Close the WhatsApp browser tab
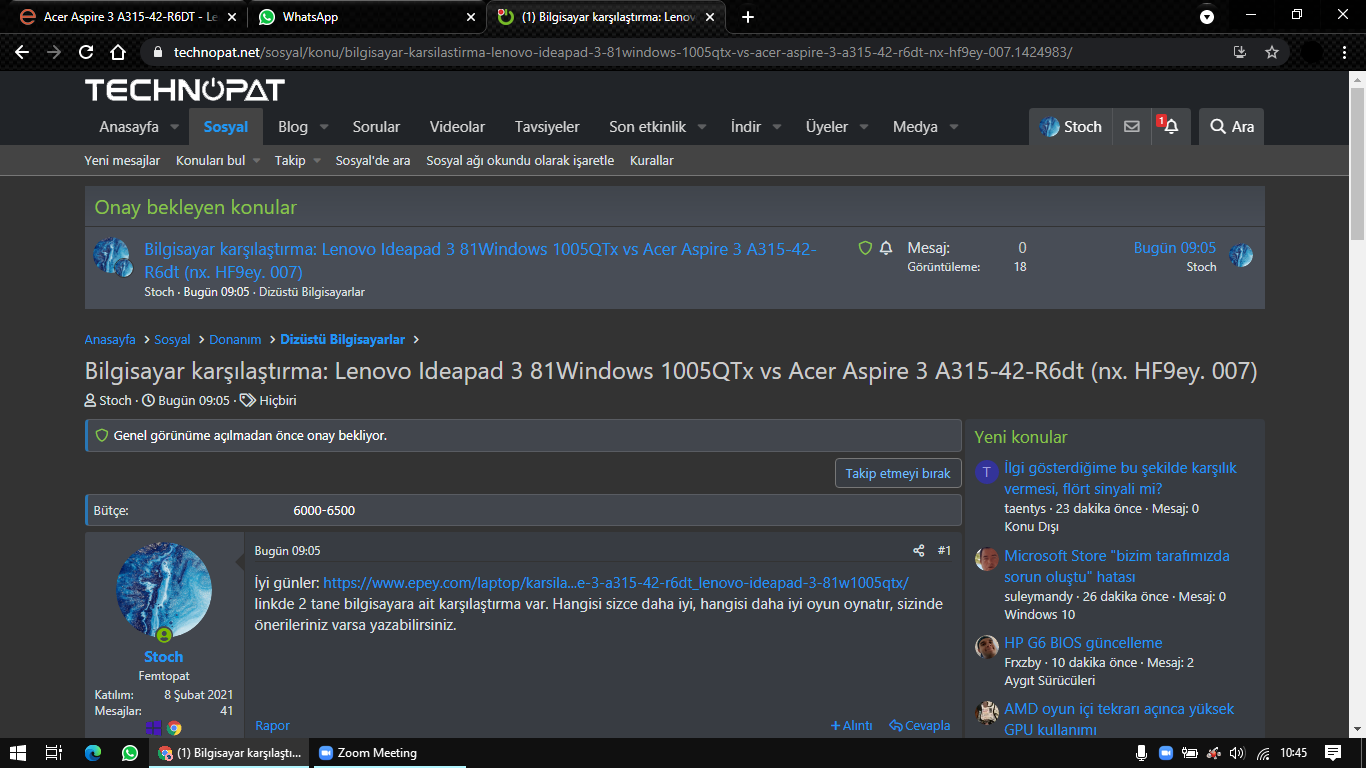Viewport: 1366px width, 768px height. coord(472,17)
